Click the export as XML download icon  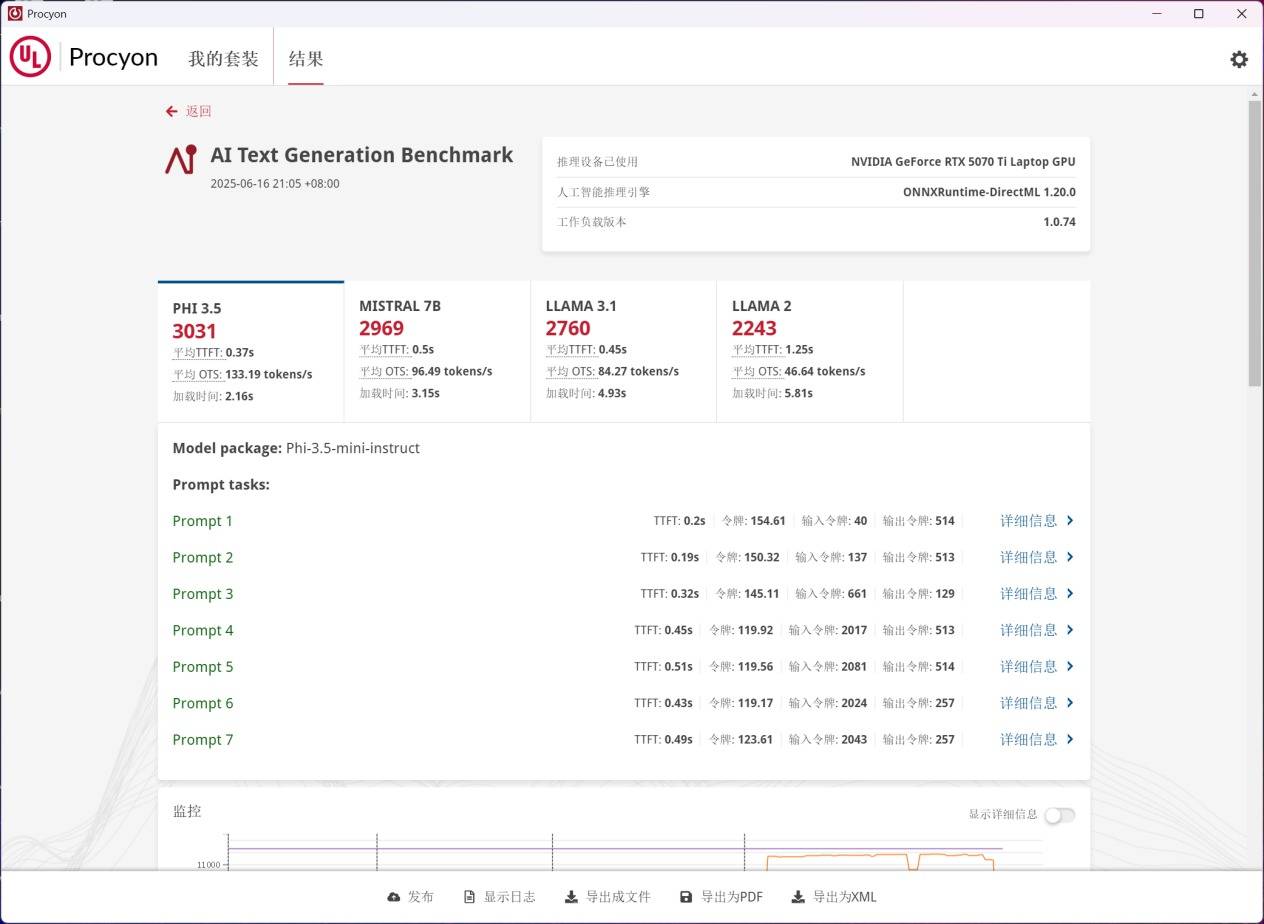point(798,897)
